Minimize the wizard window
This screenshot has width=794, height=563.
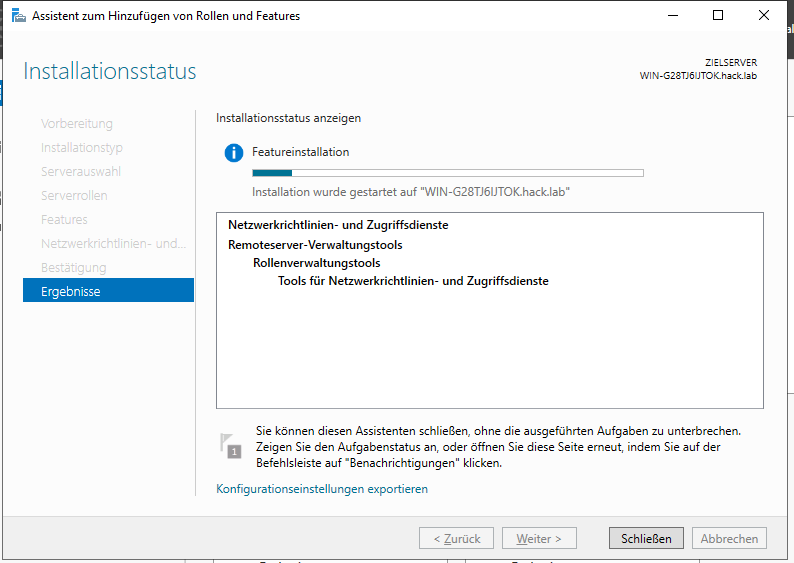[671, 16]
